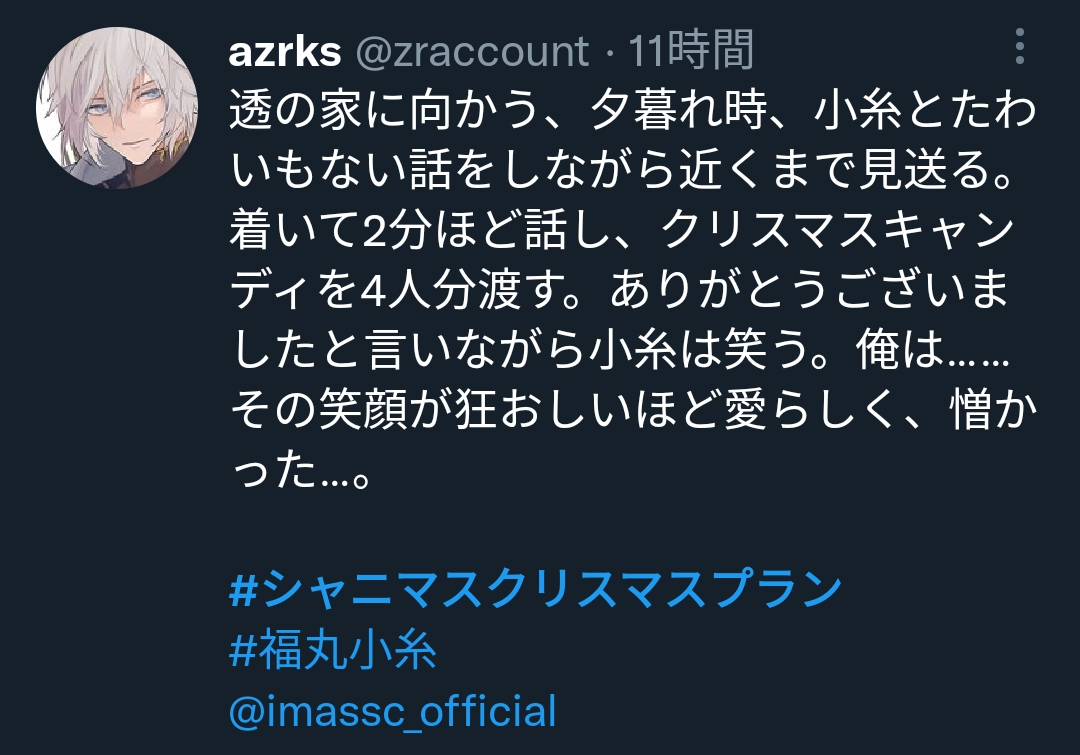Click the phrase ありがとうございま in the tweet

[x=810, y=290]
